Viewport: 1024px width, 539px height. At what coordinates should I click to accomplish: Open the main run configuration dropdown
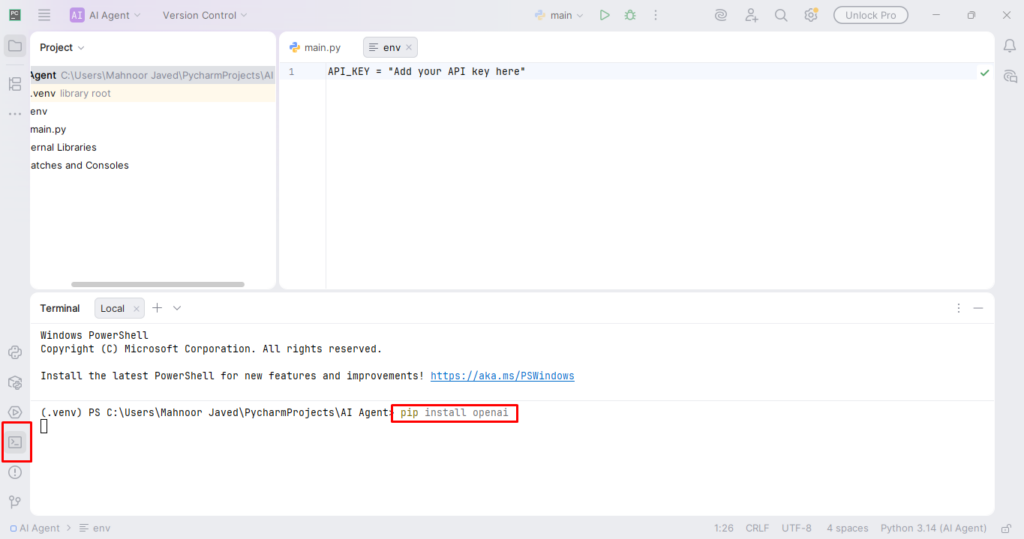[558, 15]
